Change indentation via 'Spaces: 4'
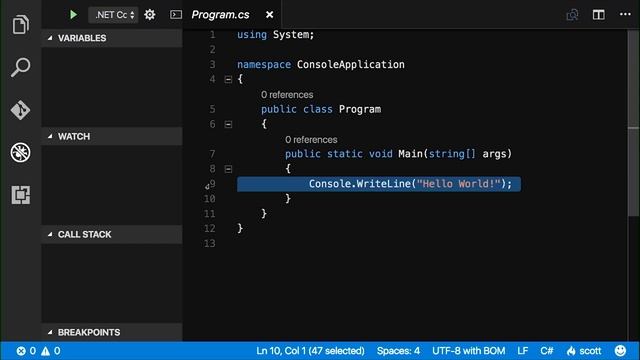 [398, 351]
